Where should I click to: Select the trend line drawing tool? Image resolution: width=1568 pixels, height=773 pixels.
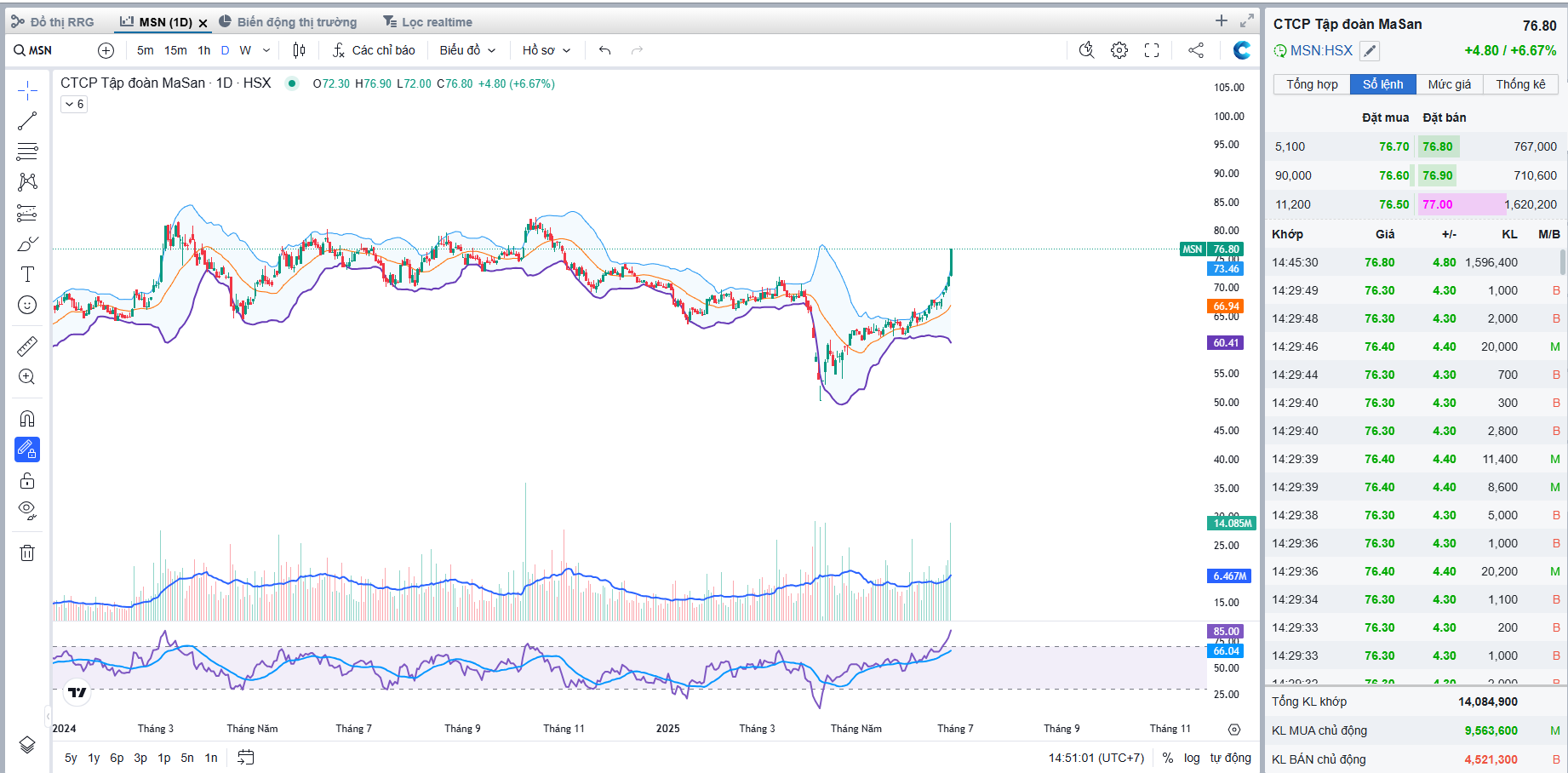point(27,121)
